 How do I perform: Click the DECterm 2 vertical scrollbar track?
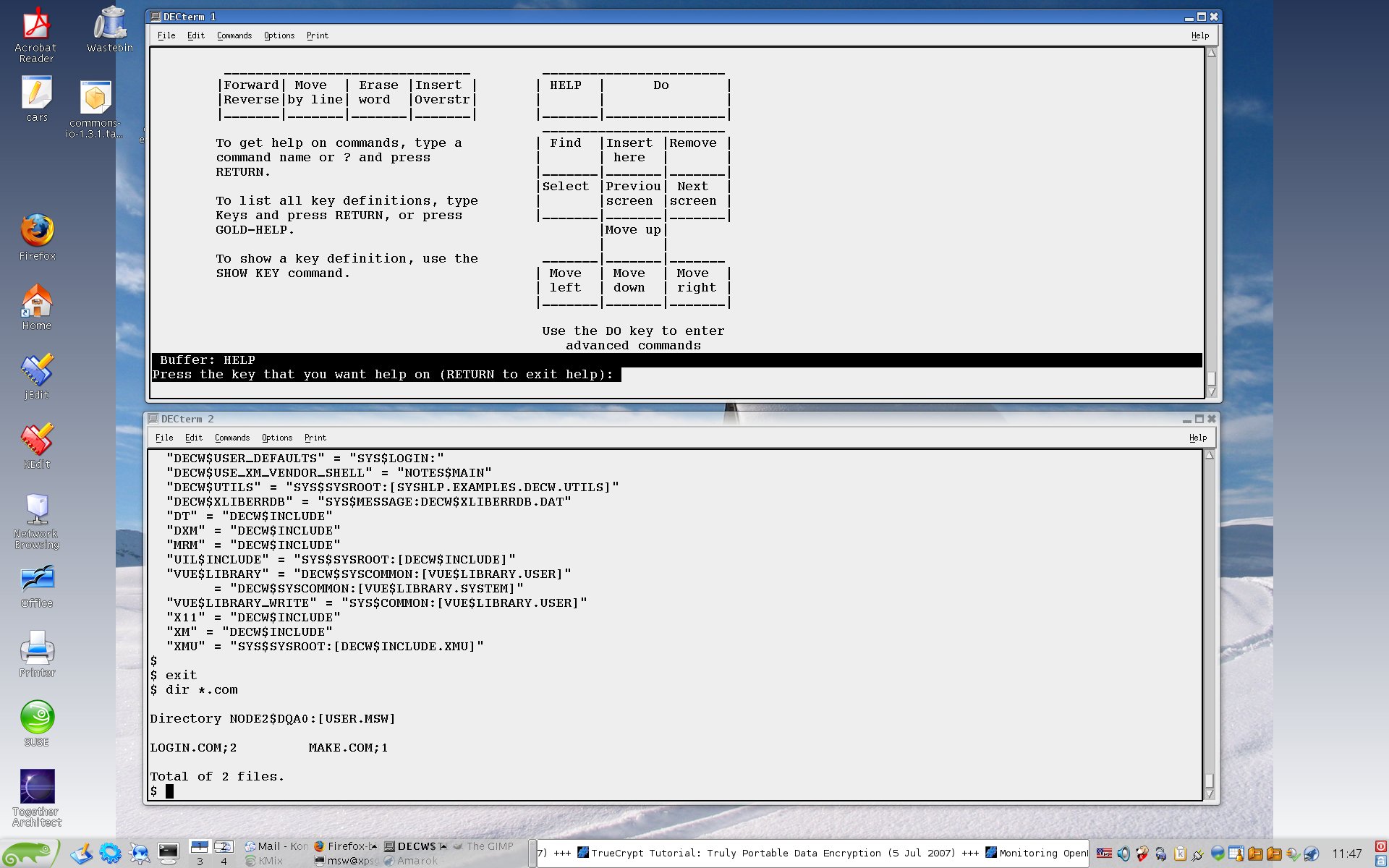click(1209, 615)
